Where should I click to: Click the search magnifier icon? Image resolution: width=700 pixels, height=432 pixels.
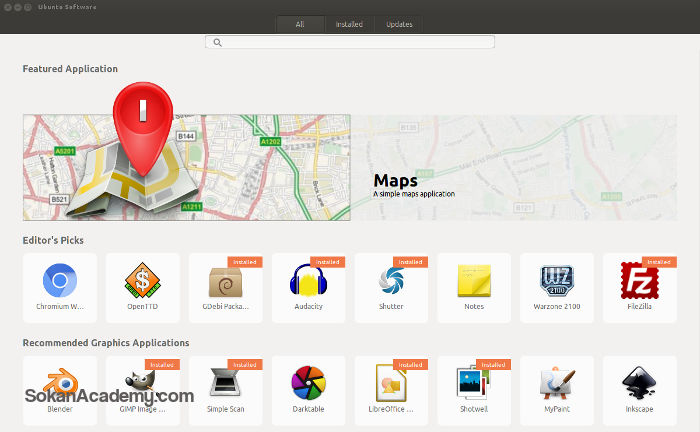click(x=217, y=42)
